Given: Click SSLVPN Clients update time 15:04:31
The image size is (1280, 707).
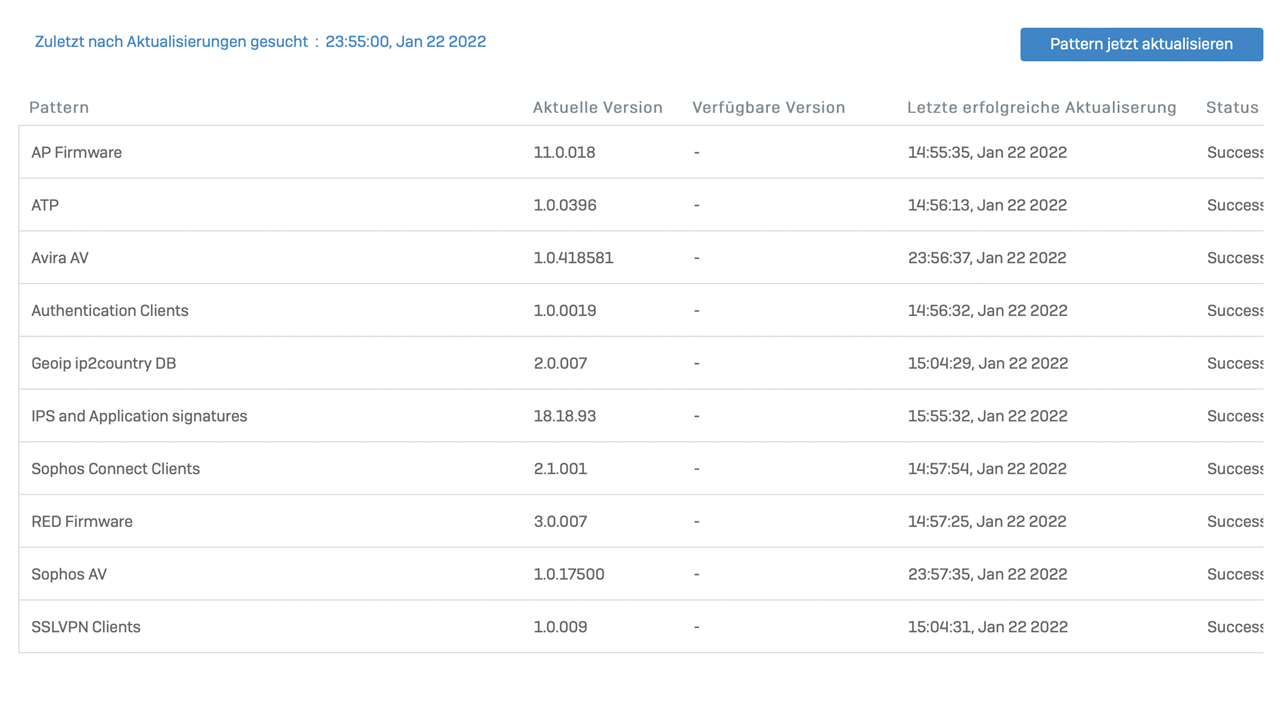Looking at the screenshot, I should (988, 627).
